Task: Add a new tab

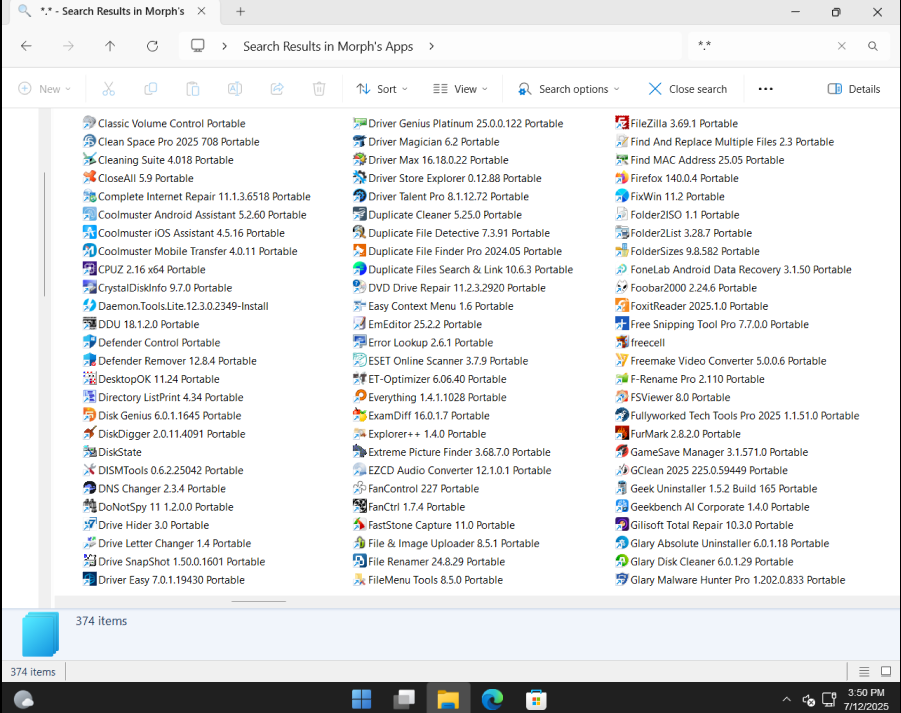Action: (240, 11)
